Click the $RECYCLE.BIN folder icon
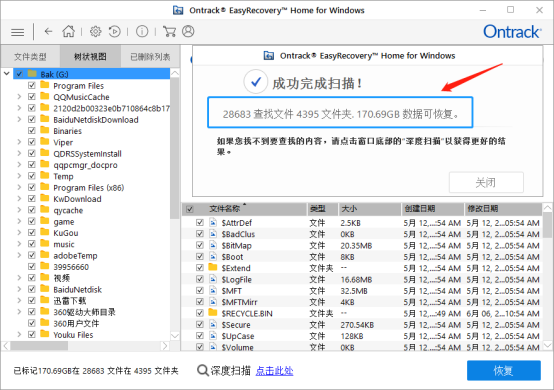The height and width of the screenshot is (390, 554). (213, 313)
